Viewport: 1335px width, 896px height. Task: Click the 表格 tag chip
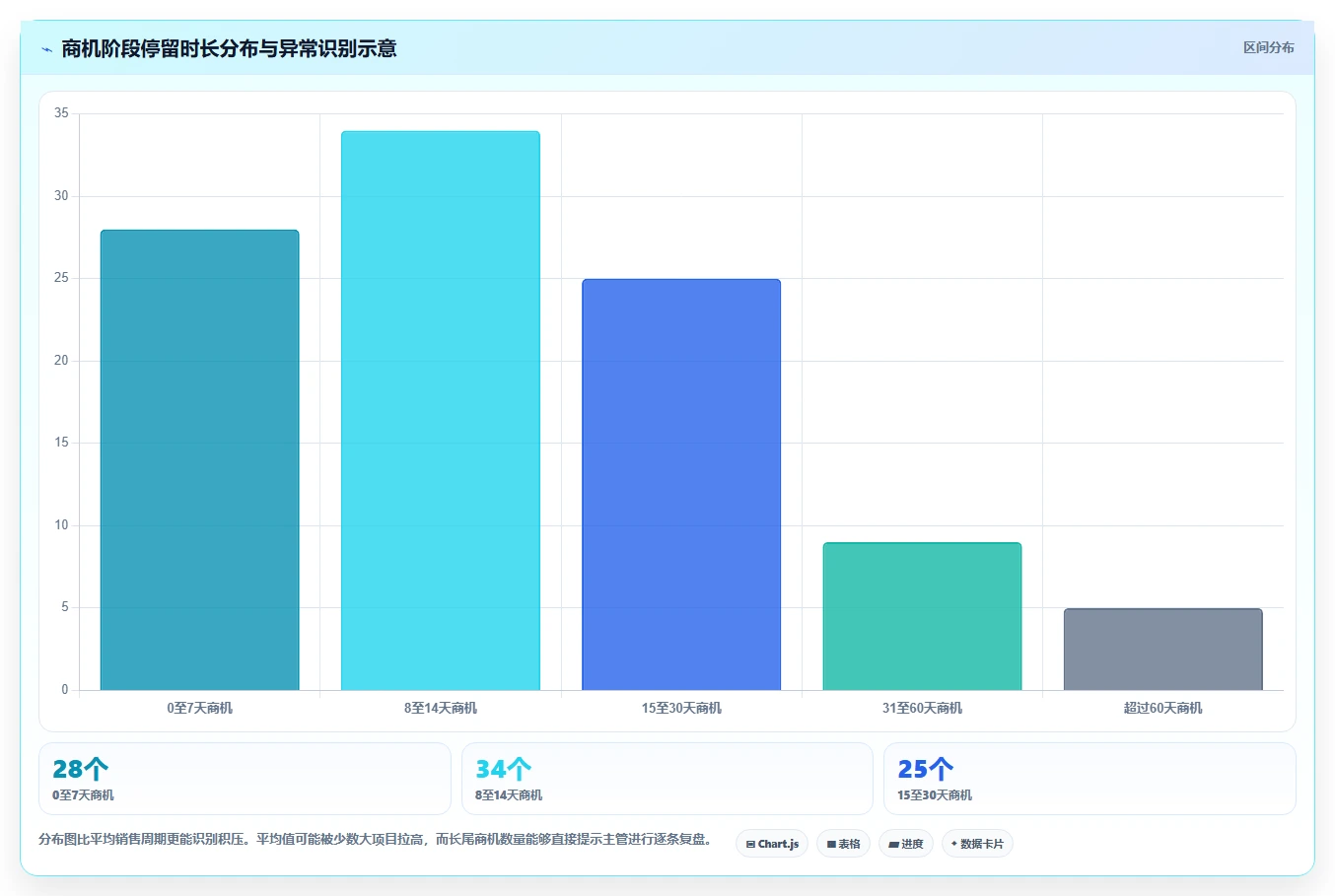843,844
